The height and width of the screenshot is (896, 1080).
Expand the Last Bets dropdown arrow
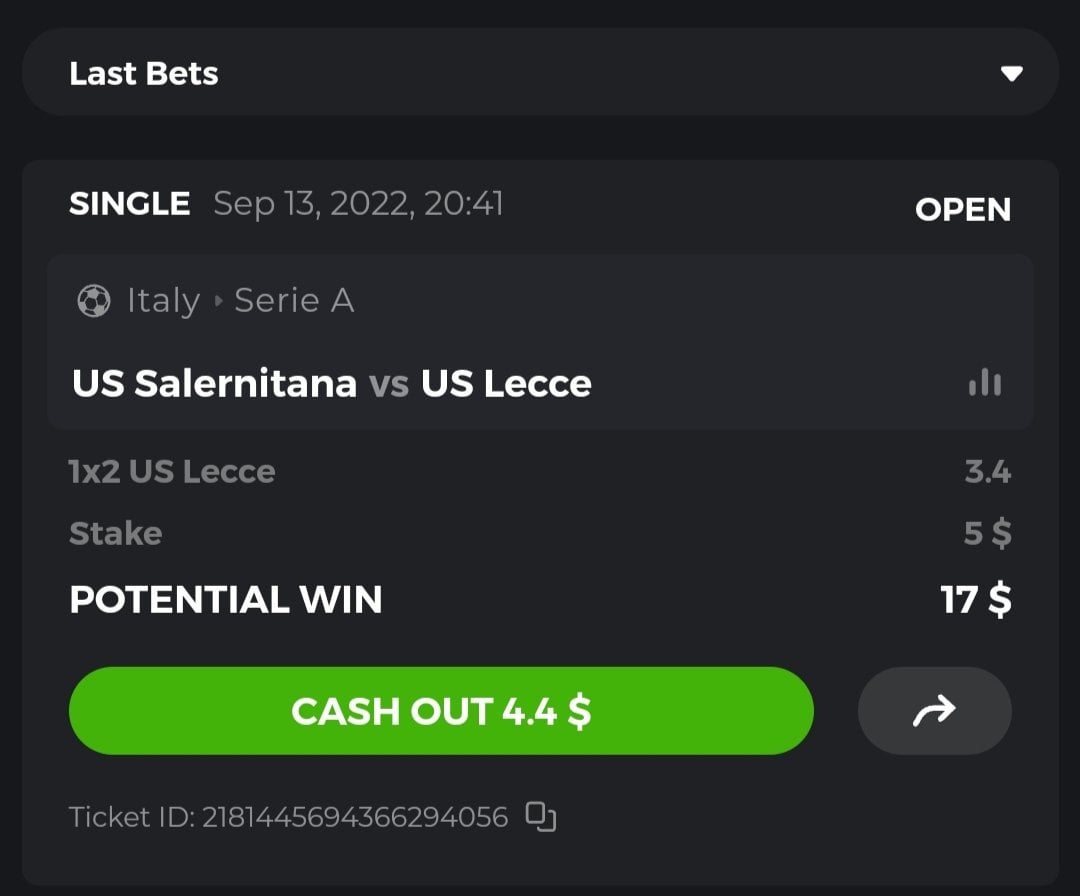1012,74
